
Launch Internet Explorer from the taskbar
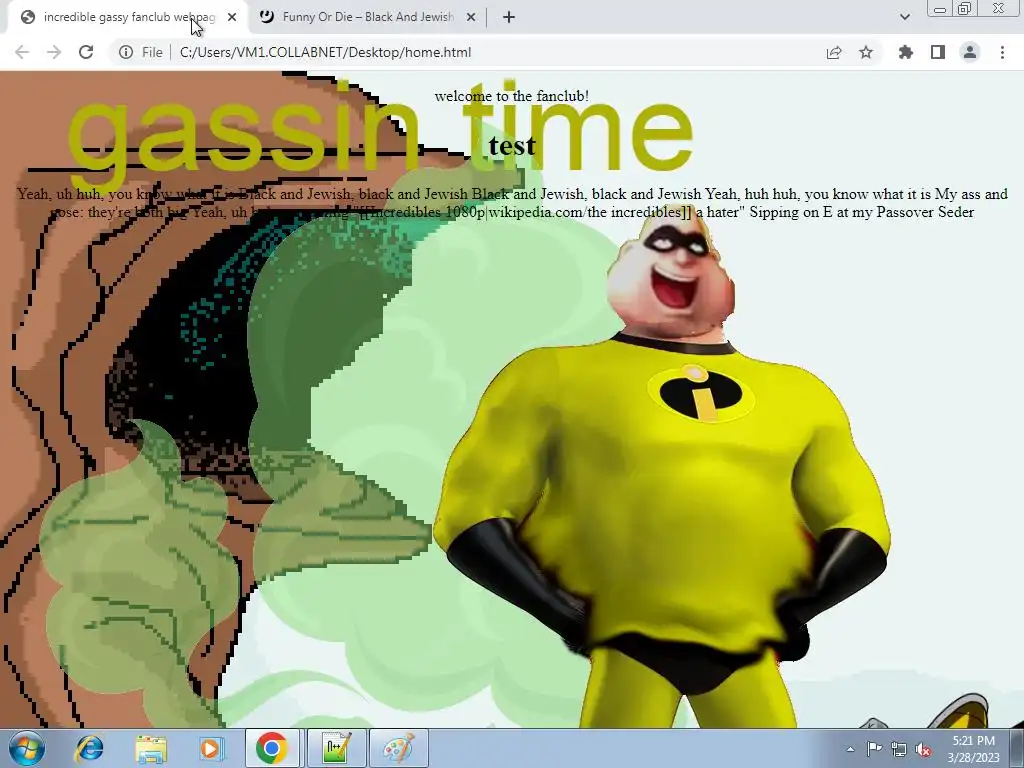pos(89,748)
